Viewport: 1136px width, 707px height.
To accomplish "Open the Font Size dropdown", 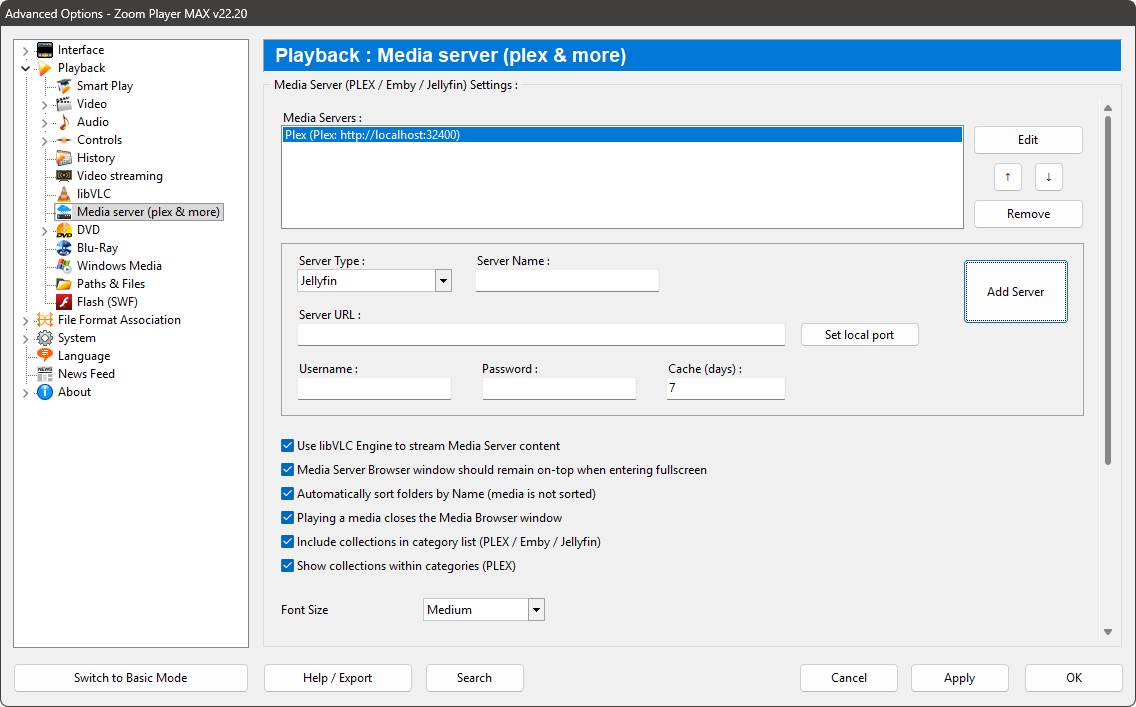I will pos(536,609).
